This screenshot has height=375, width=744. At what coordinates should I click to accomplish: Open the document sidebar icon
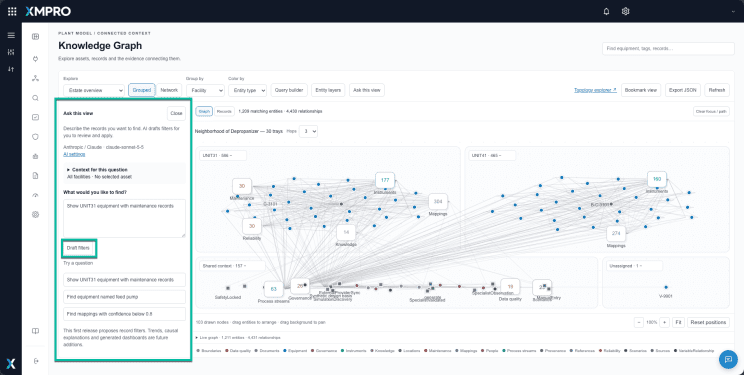pos(36,176)
